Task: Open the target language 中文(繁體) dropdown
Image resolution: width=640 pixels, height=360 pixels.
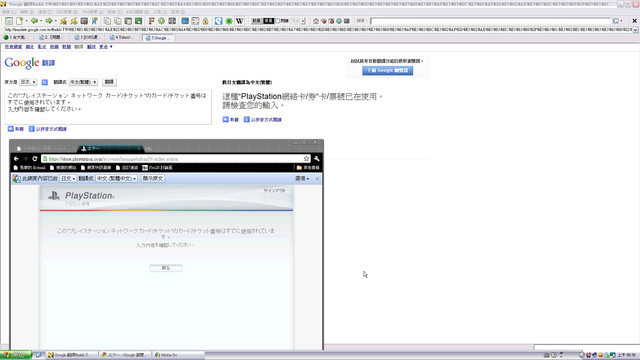Action: 83,82
